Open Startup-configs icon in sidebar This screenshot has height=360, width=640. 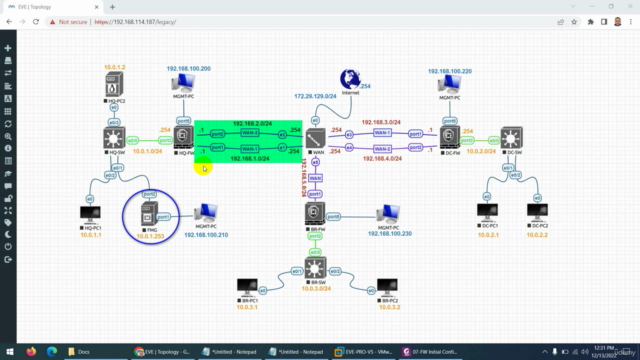pyautogui.click(x=8, y=86)
